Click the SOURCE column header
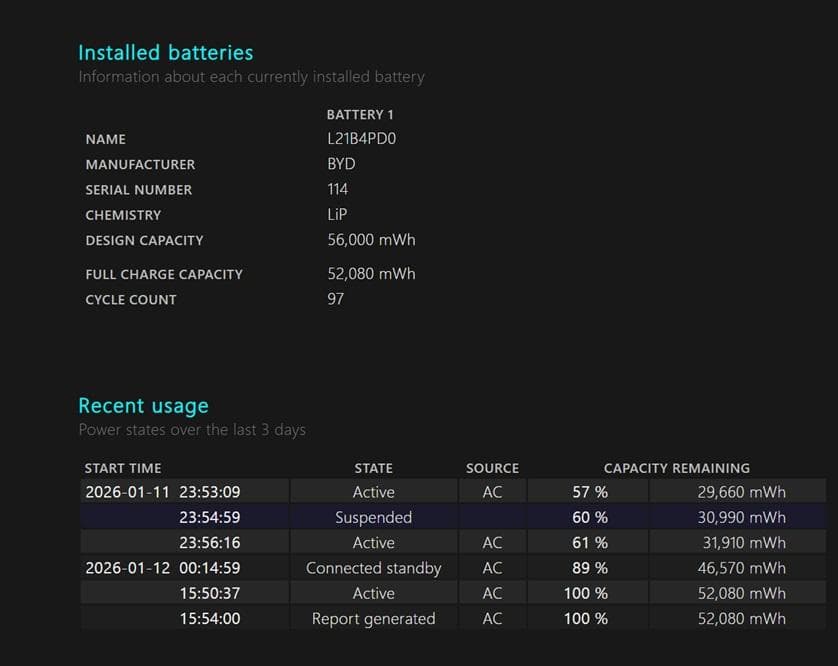 492,468
